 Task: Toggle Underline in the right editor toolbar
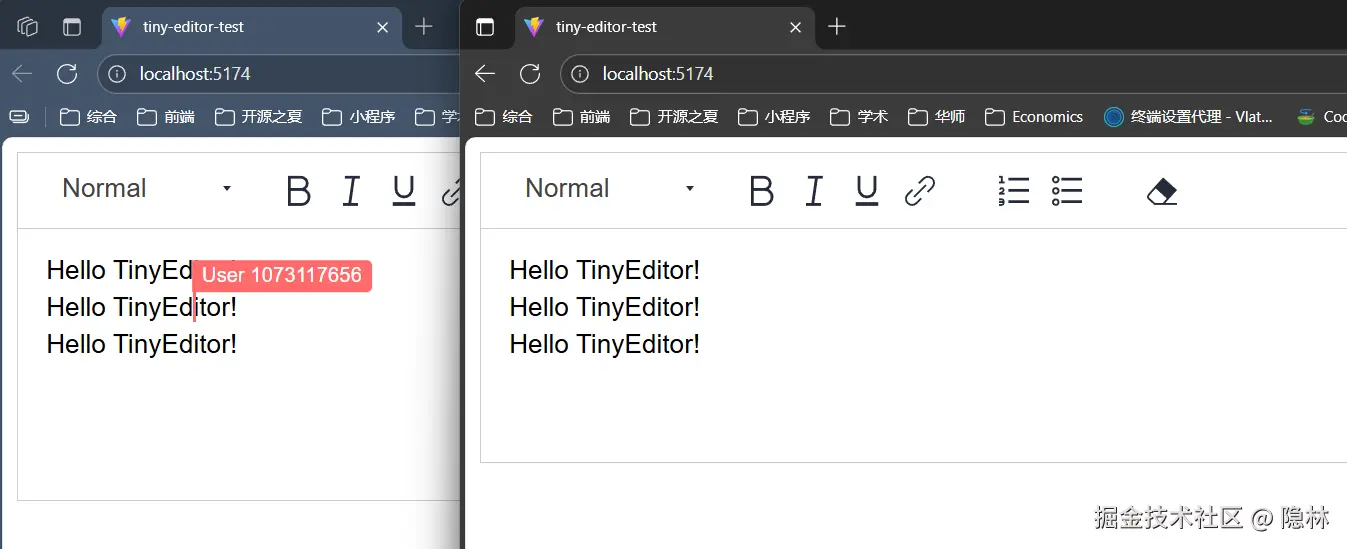coord(867,190)
